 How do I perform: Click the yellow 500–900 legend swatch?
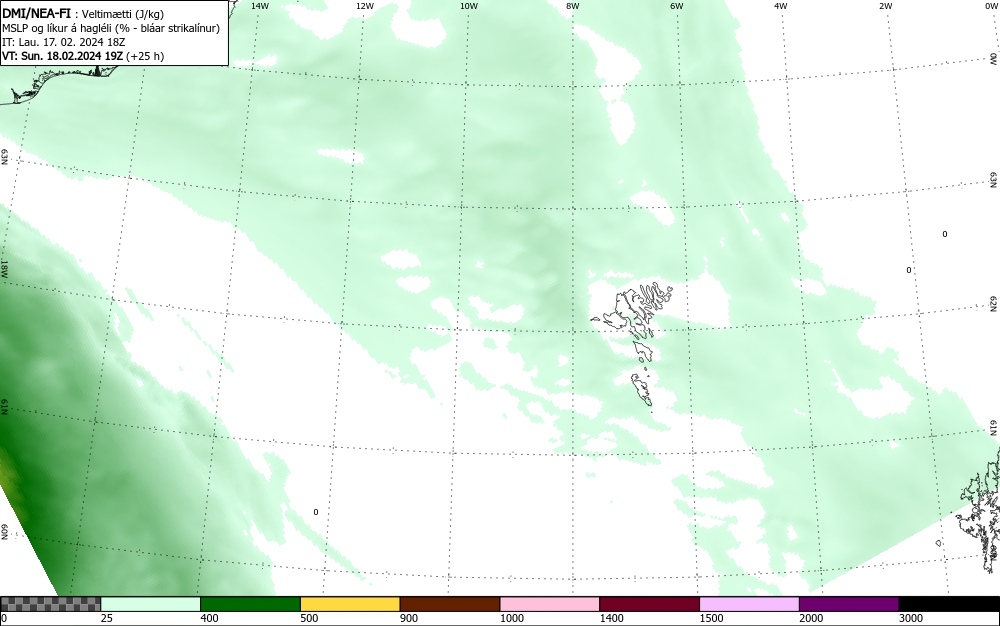coord(350,604)
